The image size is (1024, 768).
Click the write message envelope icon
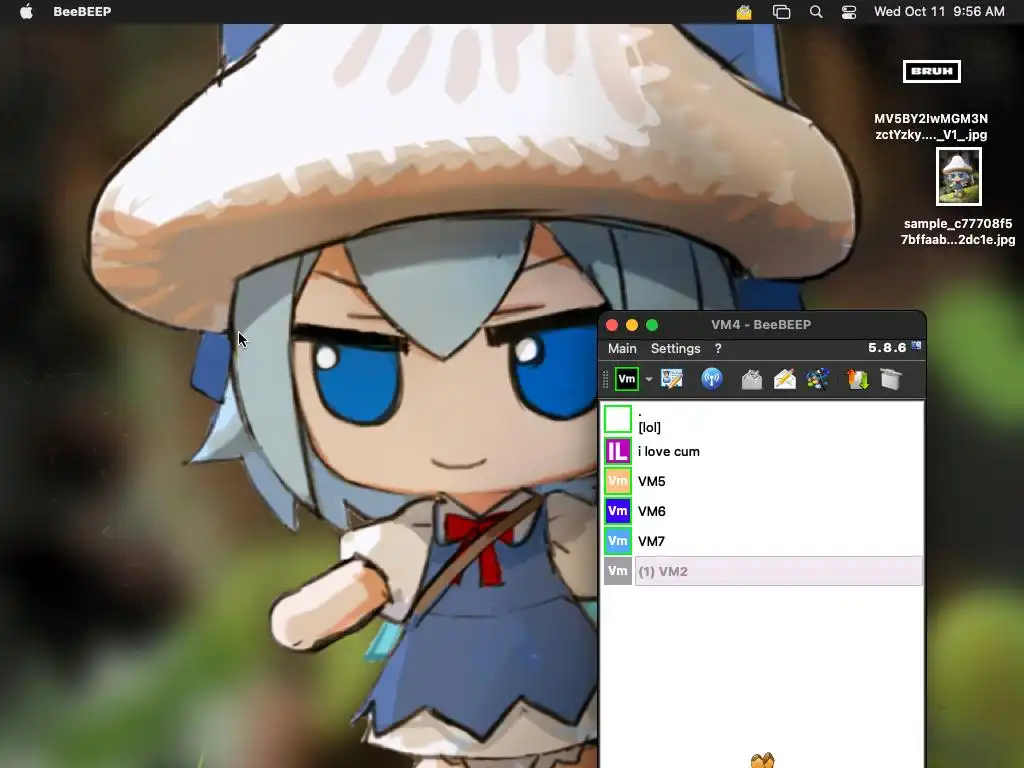(784, 379)
